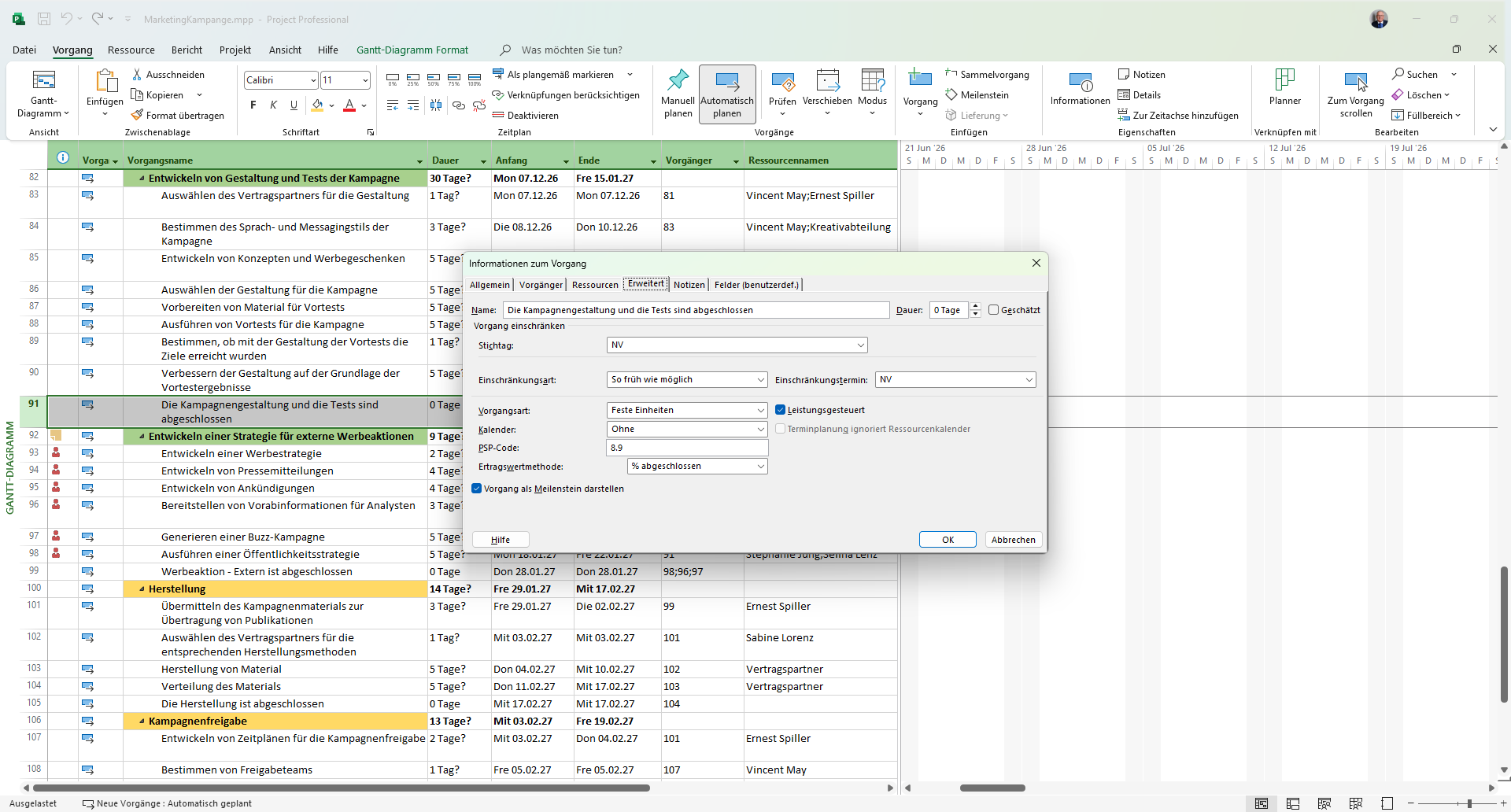The width and height of the screenshot is (1511, 812).
Task: Mark task 100% complete icon
Action: [475, 79]
